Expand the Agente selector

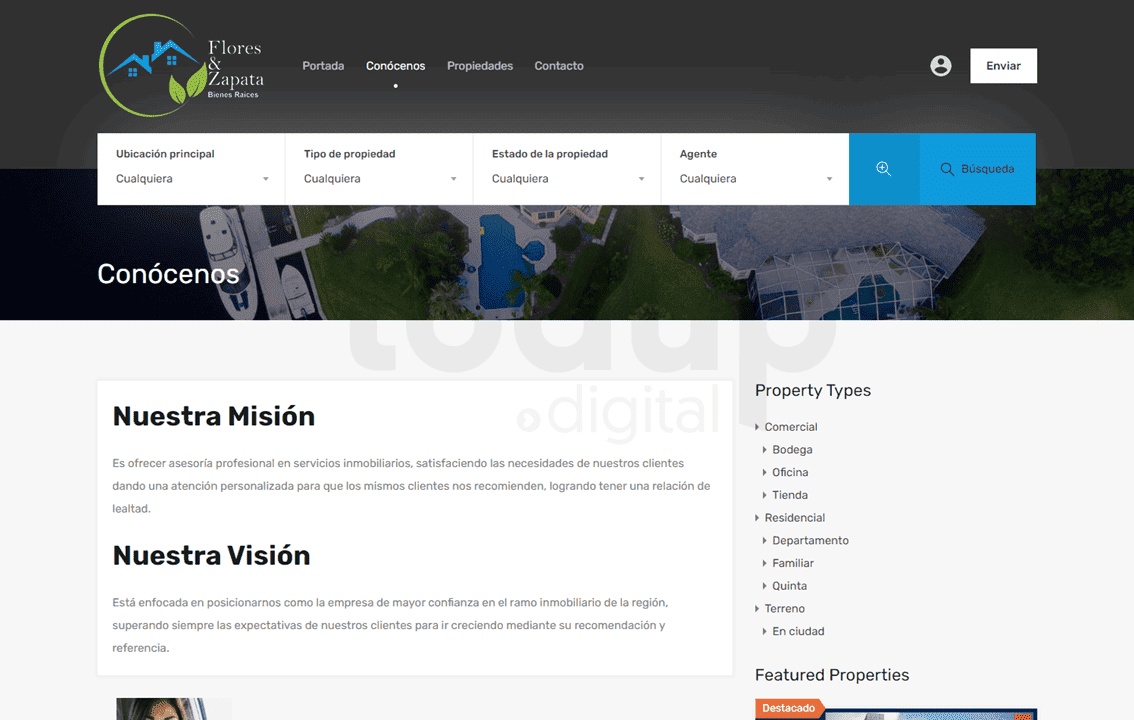(x=755, y=178)
